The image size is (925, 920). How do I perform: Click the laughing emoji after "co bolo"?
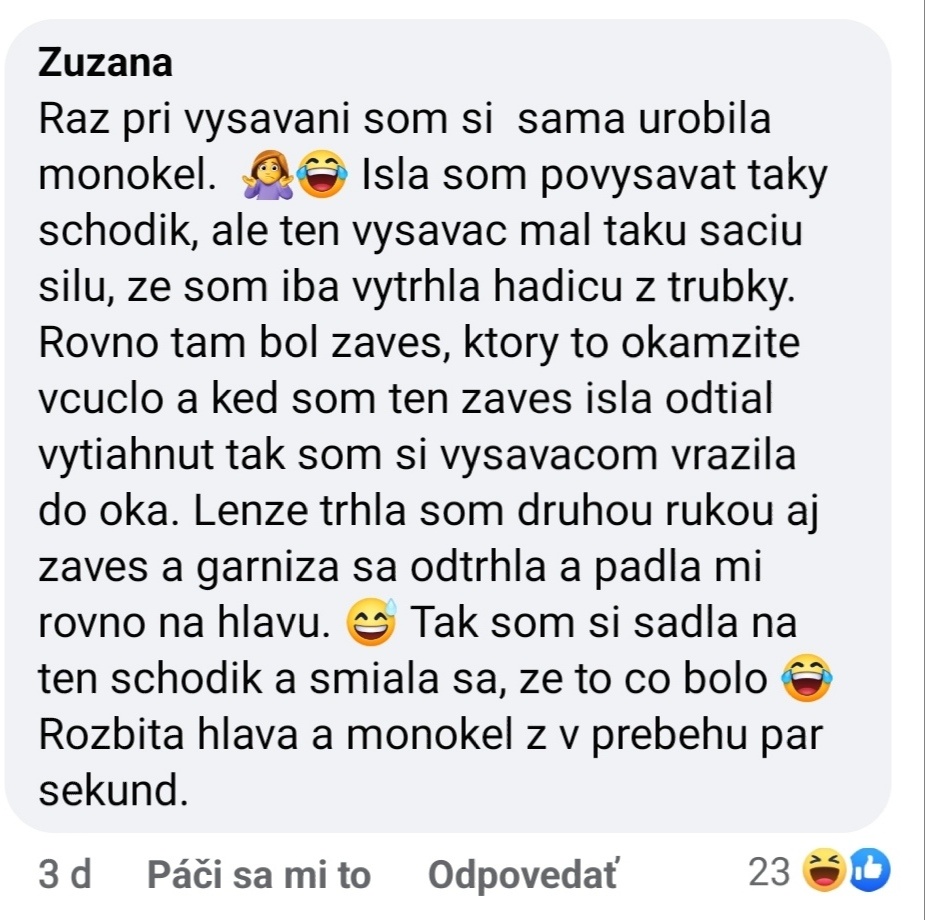[x=806, y=678]
